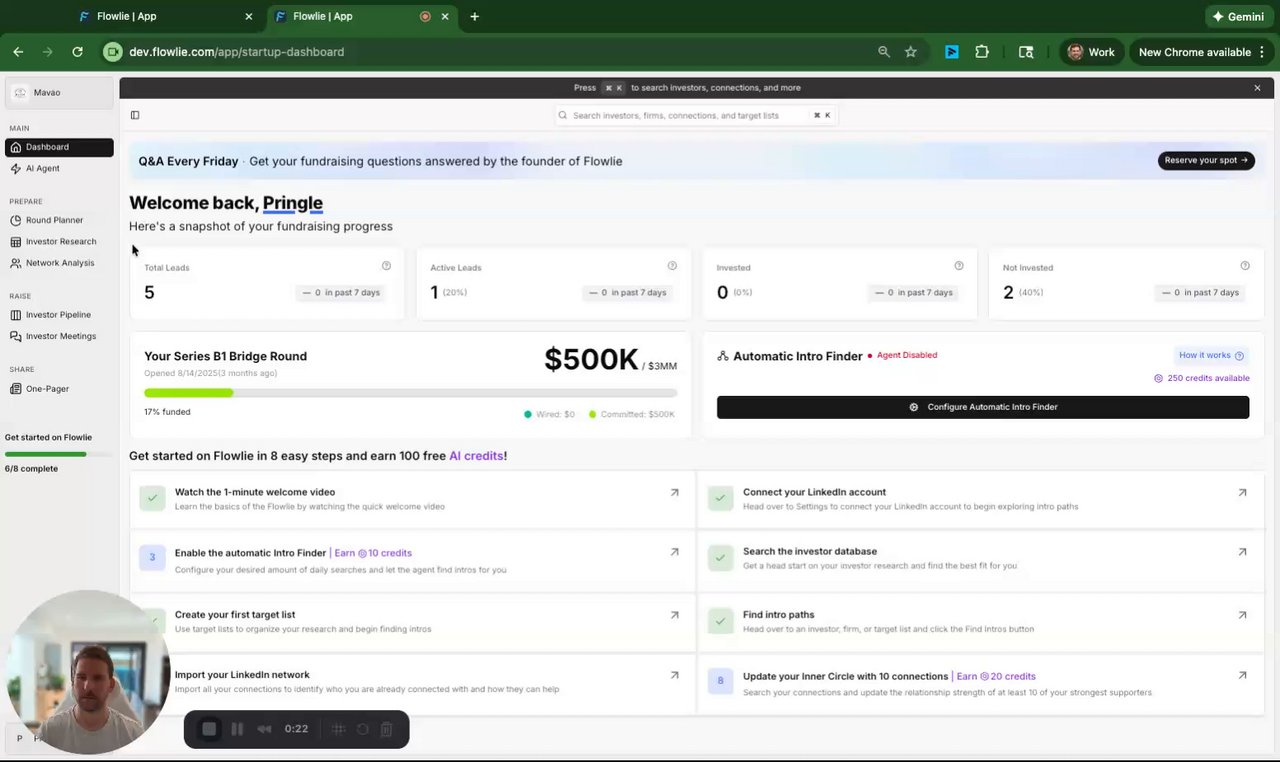Click step number 3 badge

(152, 558)
